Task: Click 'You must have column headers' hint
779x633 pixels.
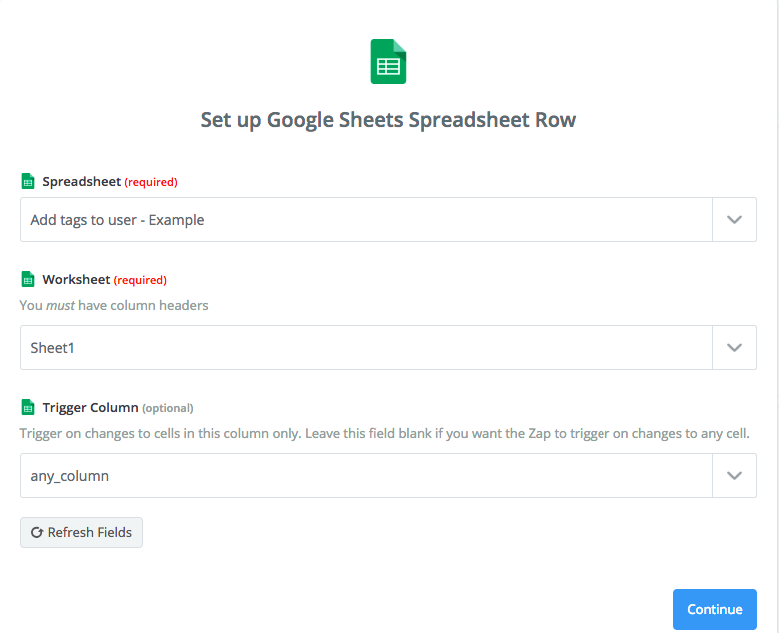Action: 114,305
